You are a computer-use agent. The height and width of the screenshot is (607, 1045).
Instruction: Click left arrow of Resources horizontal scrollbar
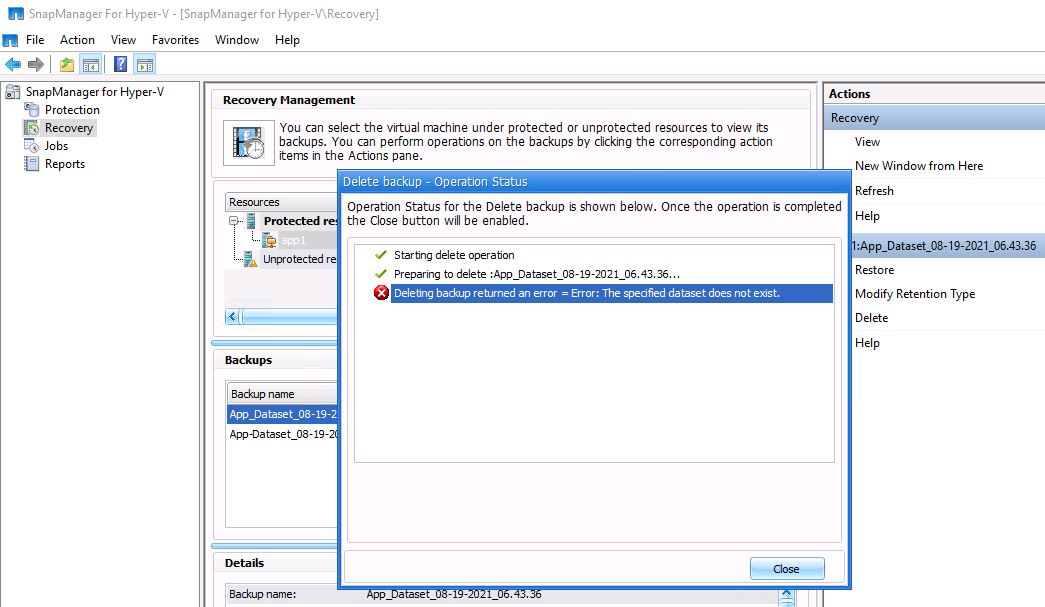click(x=234, y=317)
